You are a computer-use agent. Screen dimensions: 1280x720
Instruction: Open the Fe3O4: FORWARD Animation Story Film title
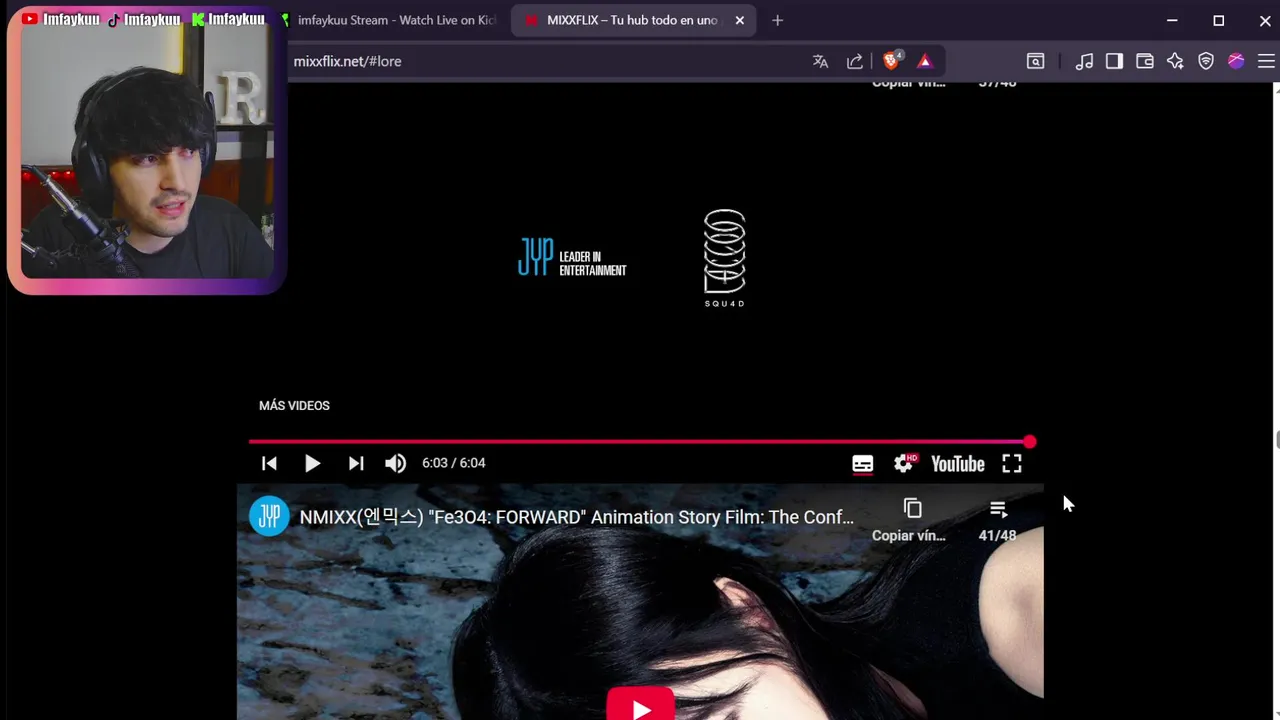click(577, 517)
